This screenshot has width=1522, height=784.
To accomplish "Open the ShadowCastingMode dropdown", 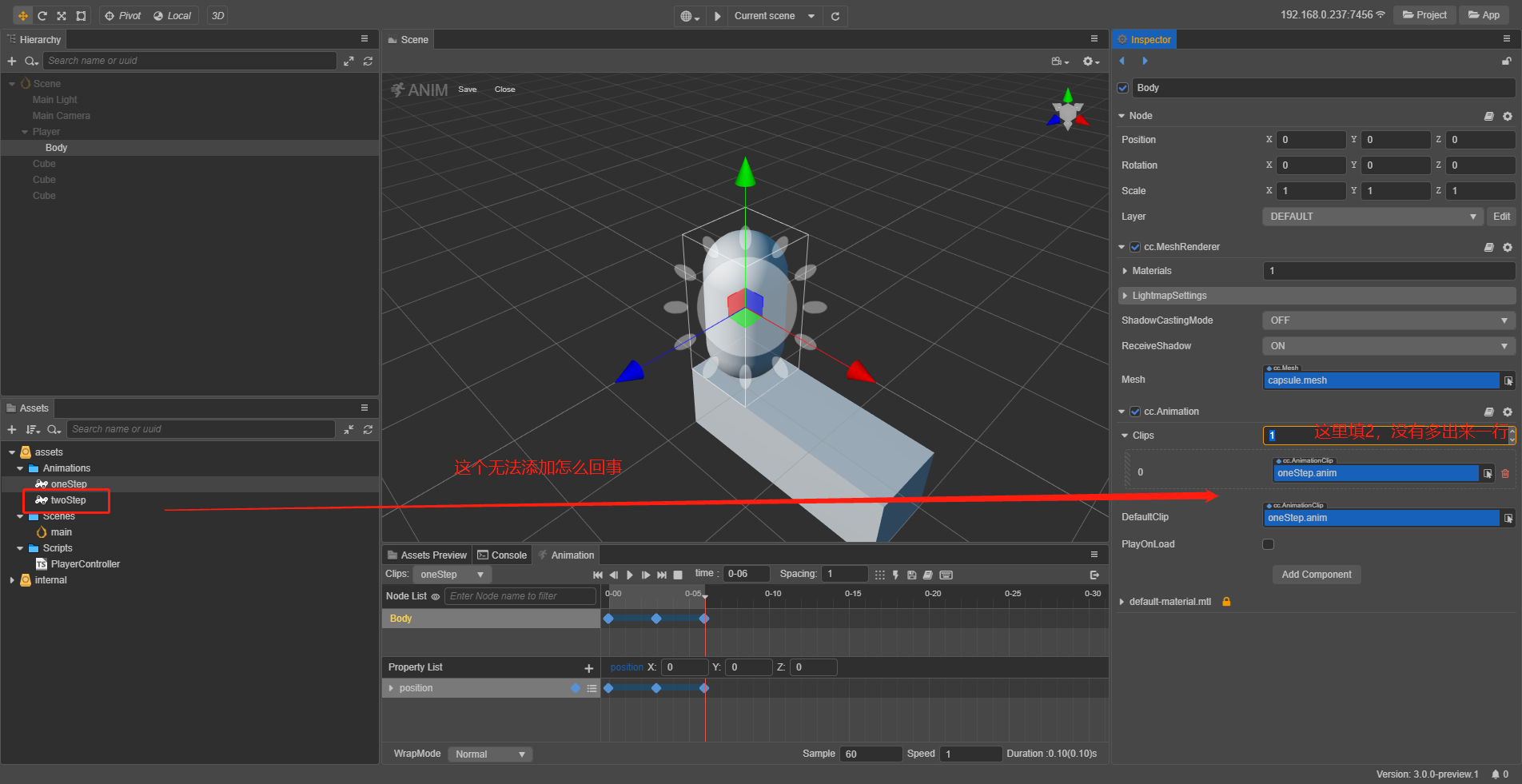I will 1388,320.
